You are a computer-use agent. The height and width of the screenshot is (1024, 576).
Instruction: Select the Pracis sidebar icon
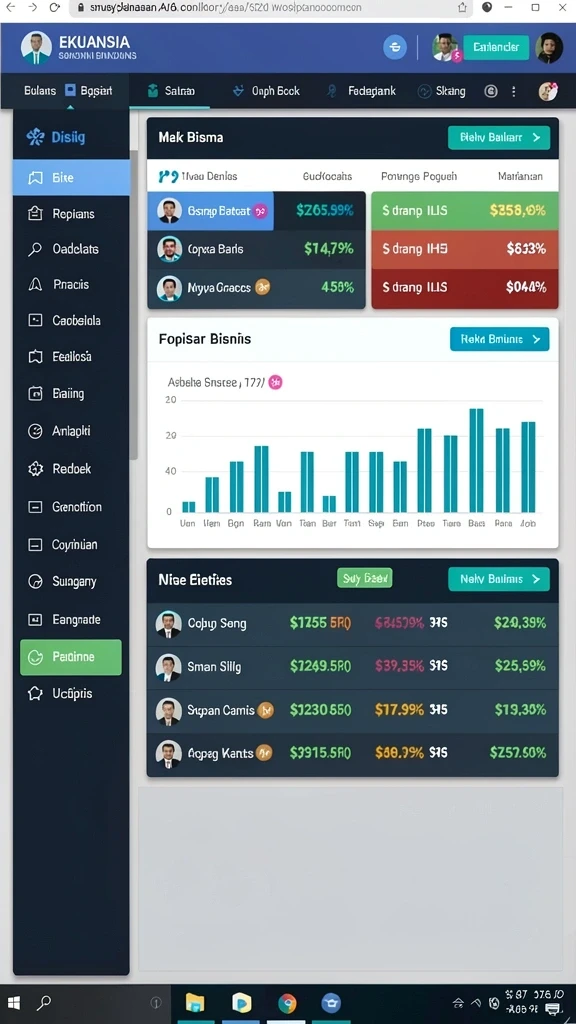[35, 284]
